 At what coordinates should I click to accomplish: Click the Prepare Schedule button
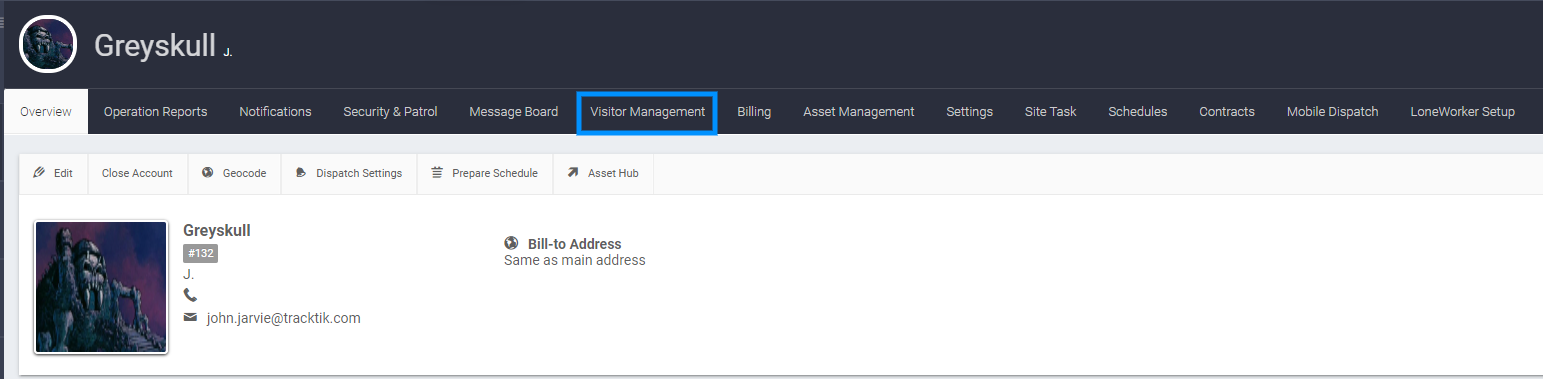[x=484, y=173]
